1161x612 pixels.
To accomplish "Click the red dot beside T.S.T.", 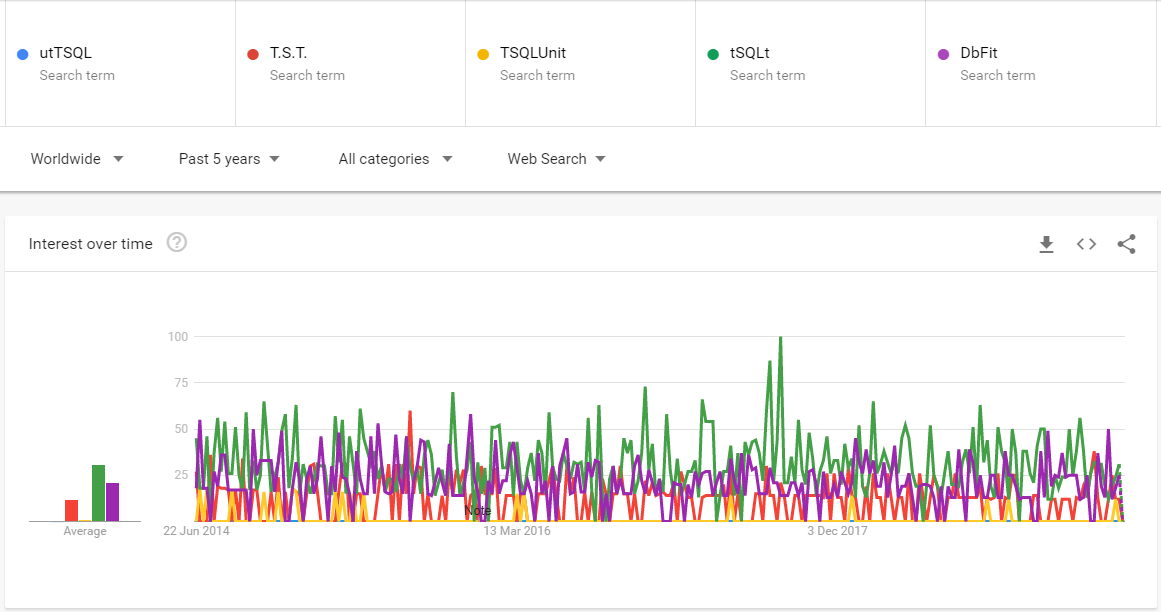I will click(253, 52).
